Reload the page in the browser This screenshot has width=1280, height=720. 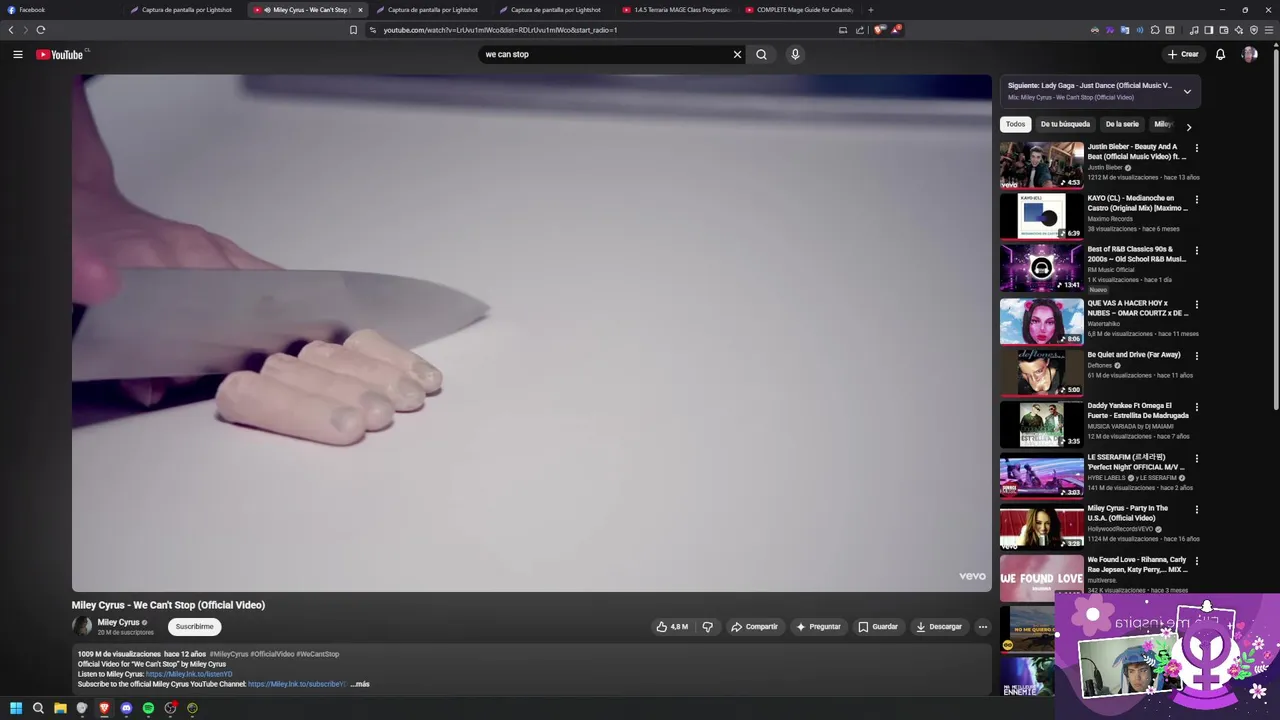(x=41, y=30)
